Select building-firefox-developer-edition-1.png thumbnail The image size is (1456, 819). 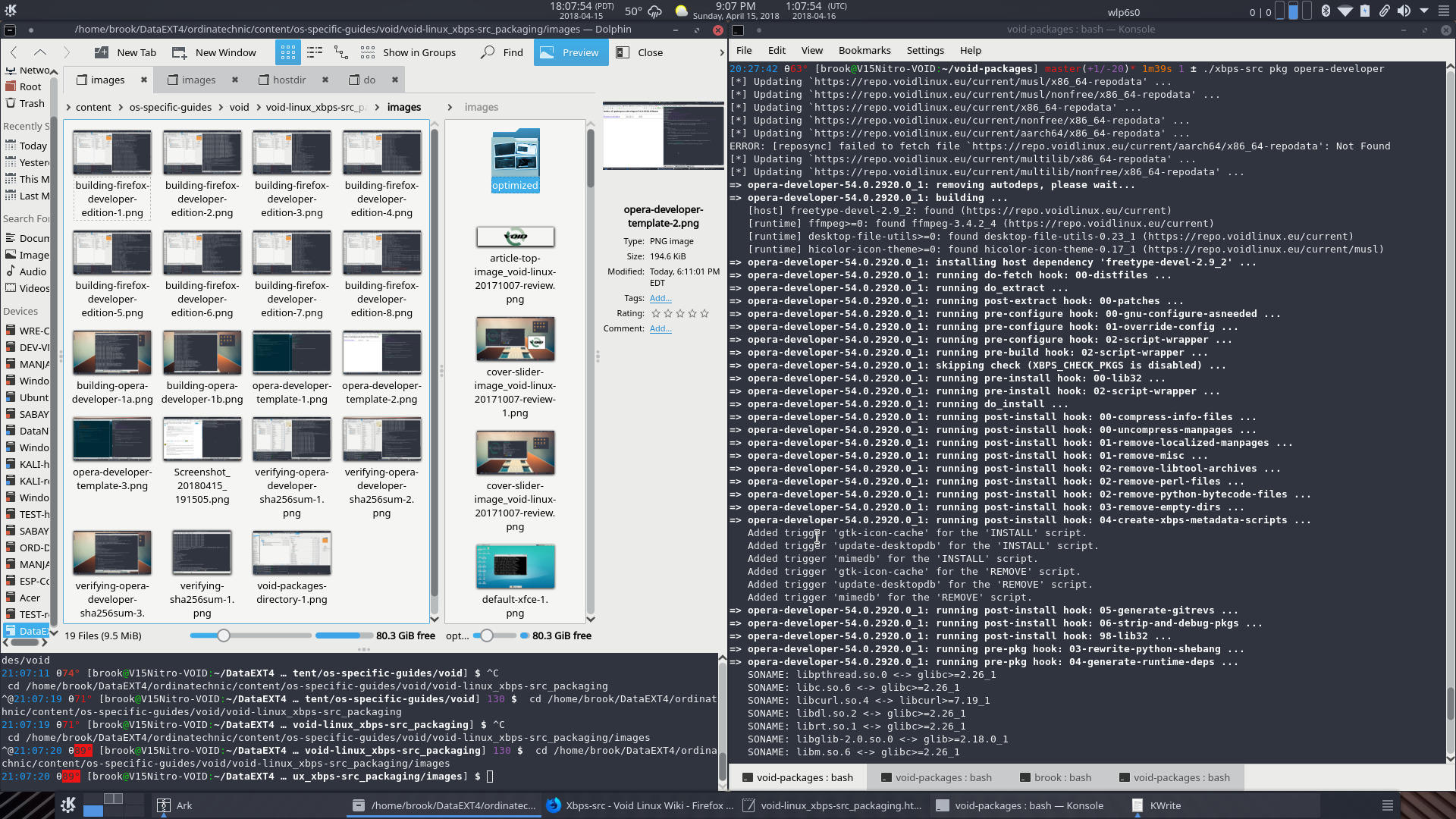tap(112, 152)
